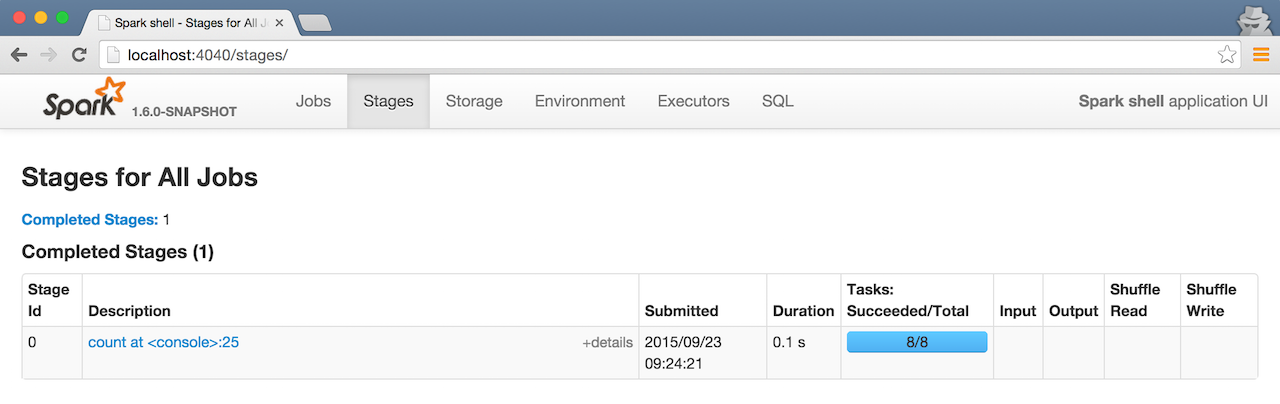Click the incognito profile icon
The image size is (1280, 404).
point(1252,20)
